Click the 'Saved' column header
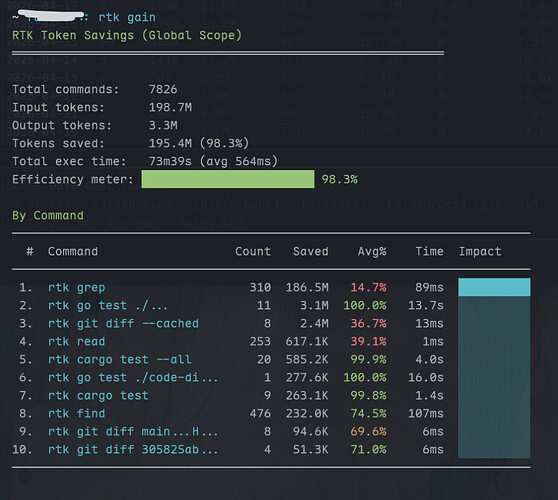This screenshot has width=558, height=500. pyautogui.click(x=311, y=251)
